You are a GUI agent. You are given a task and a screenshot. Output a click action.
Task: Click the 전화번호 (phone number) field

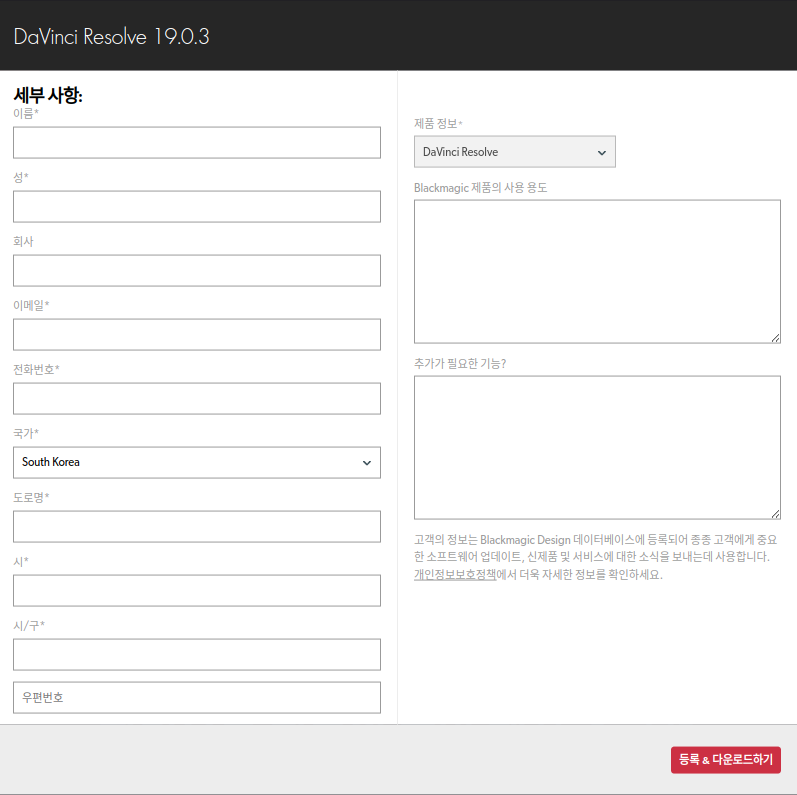197,399
